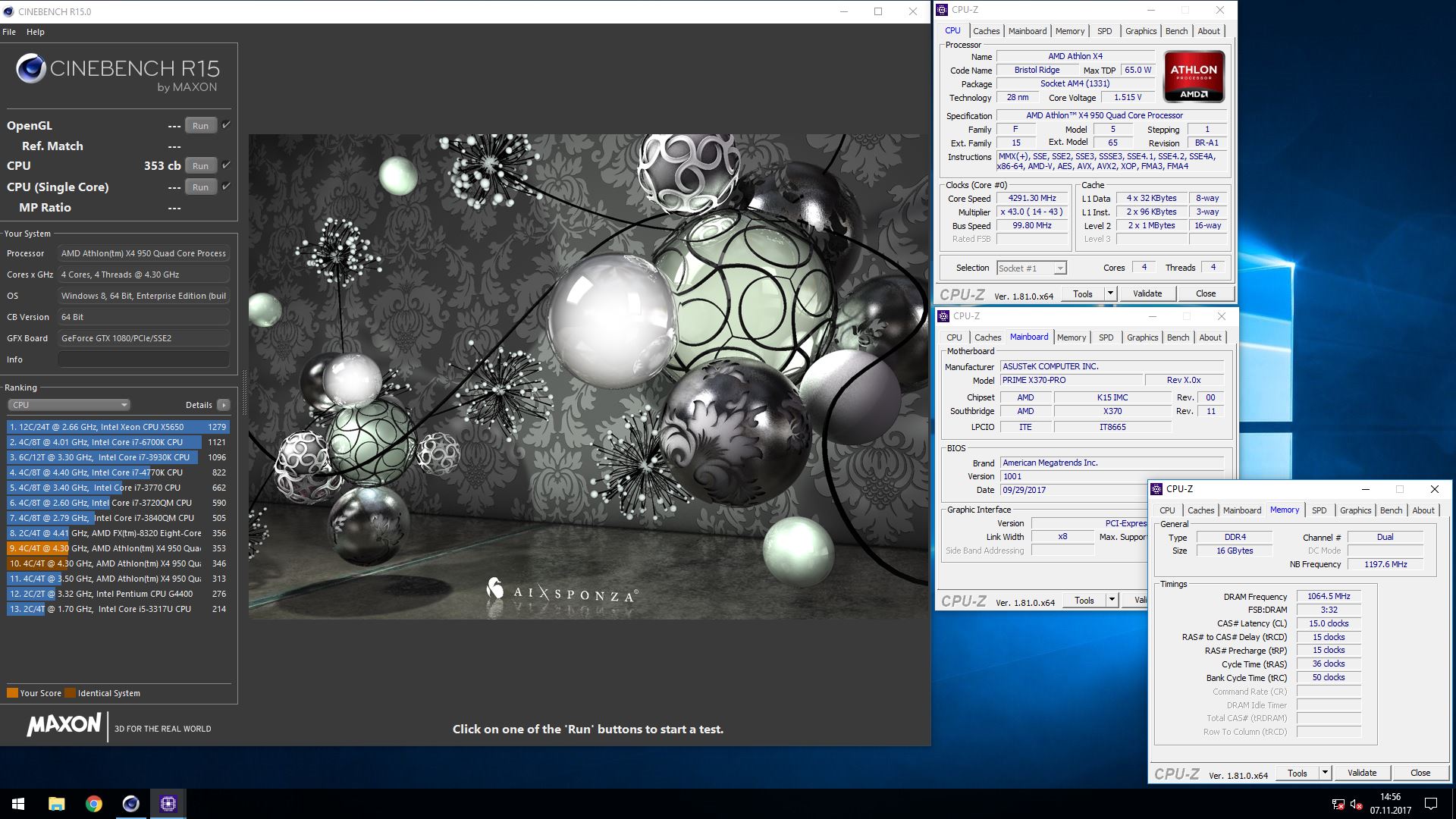This screenshot has width=1456, height=819.
Task: Click the Cinebench R15 sphere logo
Action: (31, 68)
